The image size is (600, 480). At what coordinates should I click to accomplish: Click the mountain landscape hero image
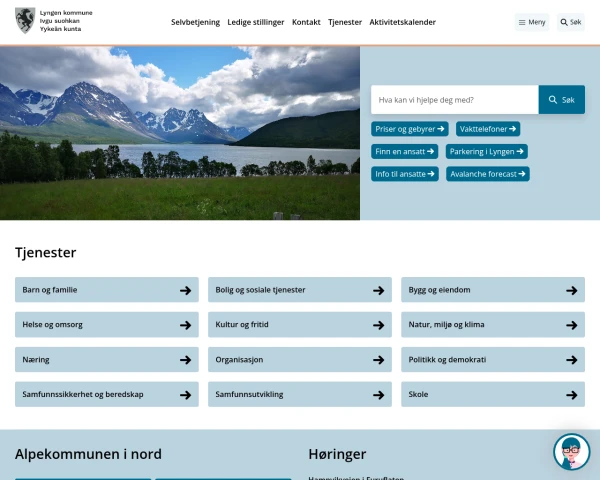coord(180,133)
